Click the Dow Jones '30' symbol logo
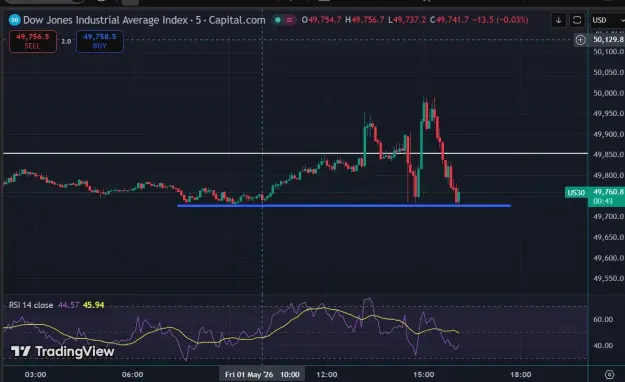625x382 pixels. [15, 20]
